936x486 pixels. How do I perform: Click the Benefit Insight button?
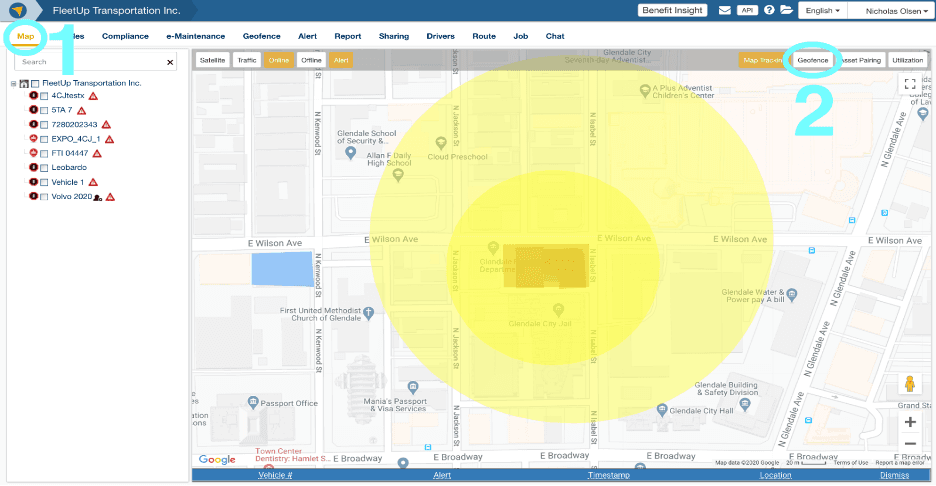point(673,10)
